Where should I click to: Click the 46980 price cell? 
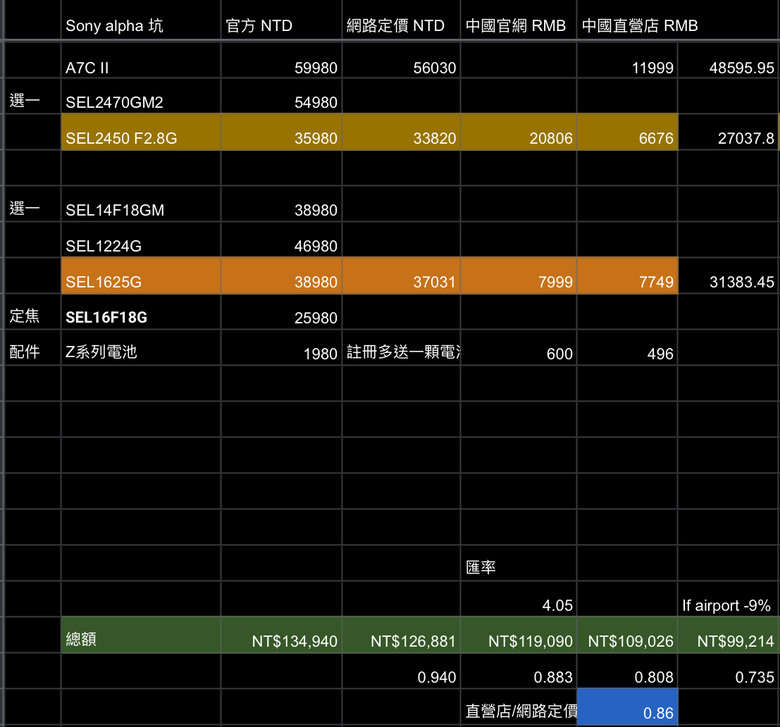click(282, 239)
